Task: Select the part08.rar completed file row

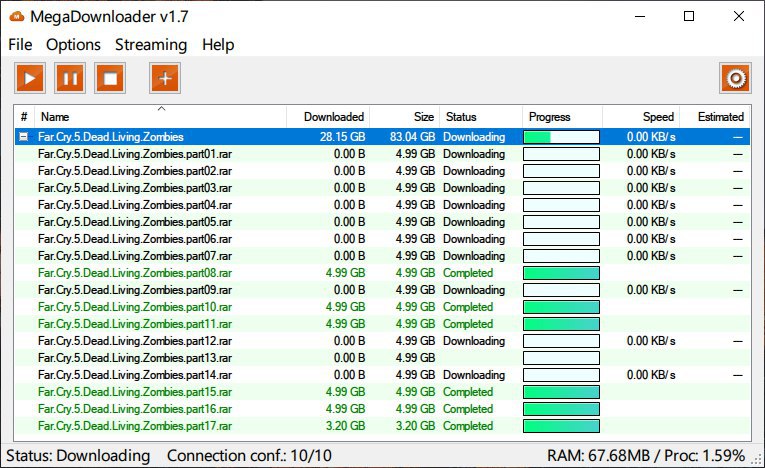Action: 135,273
